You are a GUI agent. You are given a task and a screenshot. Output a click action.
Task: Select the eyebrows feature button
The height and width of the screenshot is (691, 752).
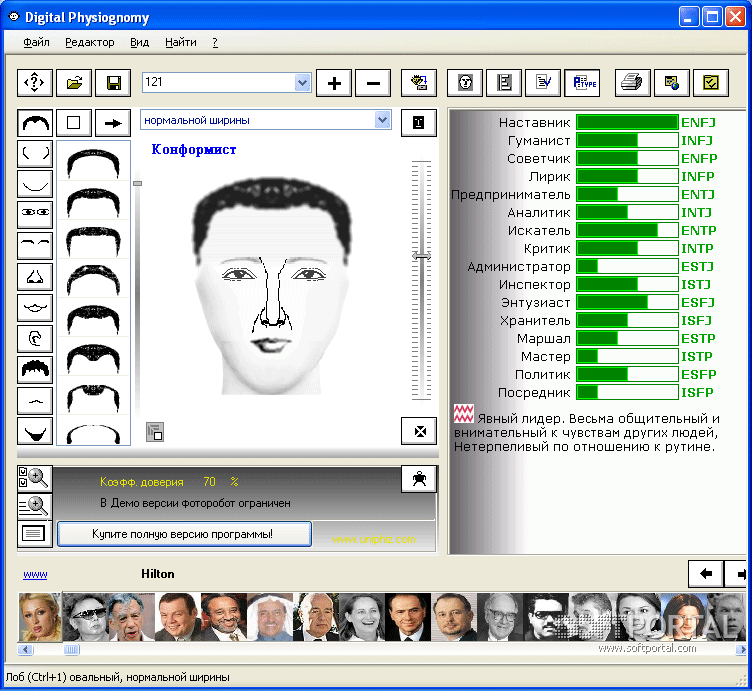[x=35, y=246]
